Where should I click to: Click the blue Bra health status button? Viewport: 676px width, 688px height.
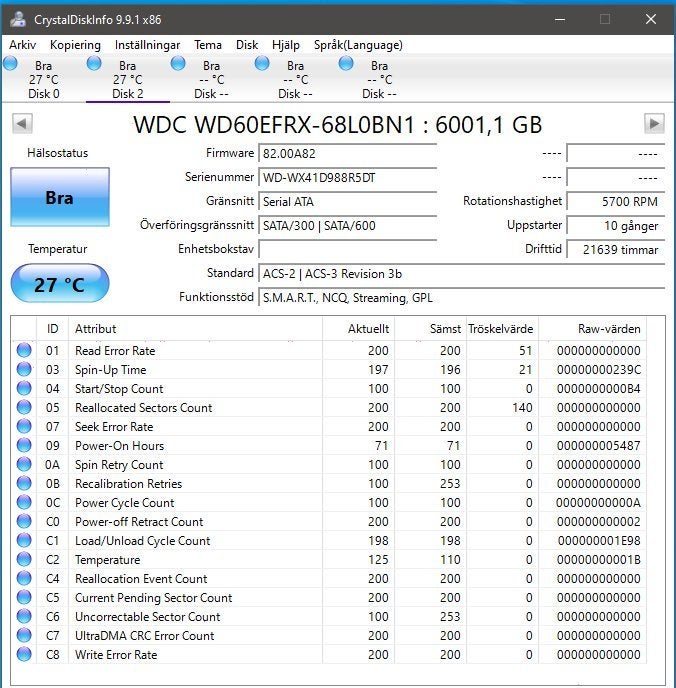pyautogui.click(x=60, y=197)
